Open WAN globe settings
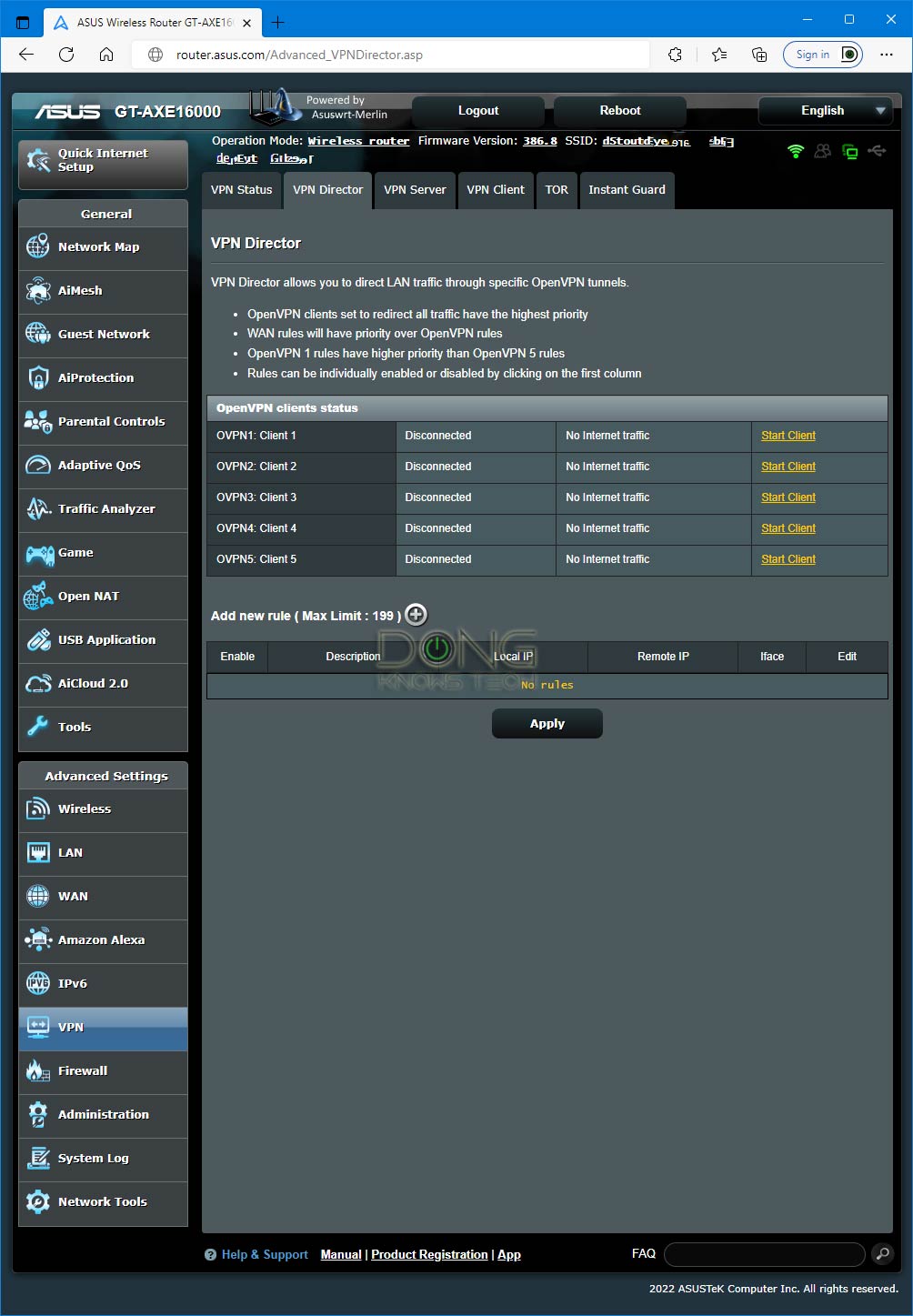Viewport: 913px width, 1316px height. pos(103,897)
